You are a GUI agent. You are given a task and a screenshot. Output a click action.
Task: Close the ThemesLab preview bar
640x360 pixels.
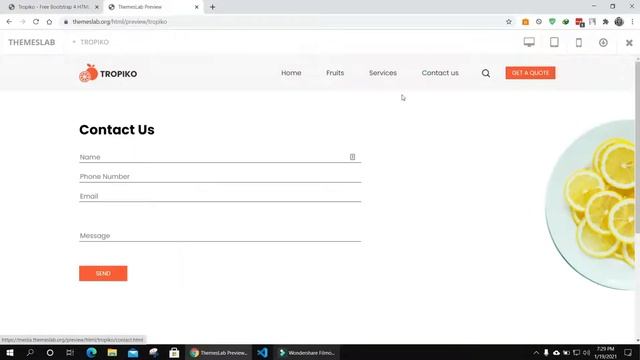(x=629, y=42)
